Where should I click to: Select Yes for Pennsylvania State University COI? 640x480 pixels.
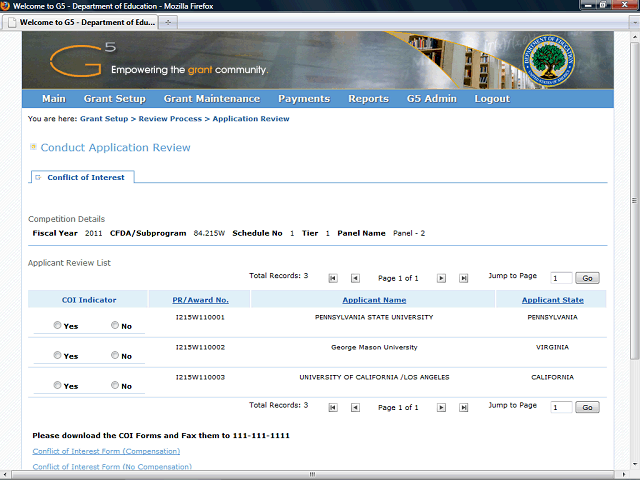57,326
